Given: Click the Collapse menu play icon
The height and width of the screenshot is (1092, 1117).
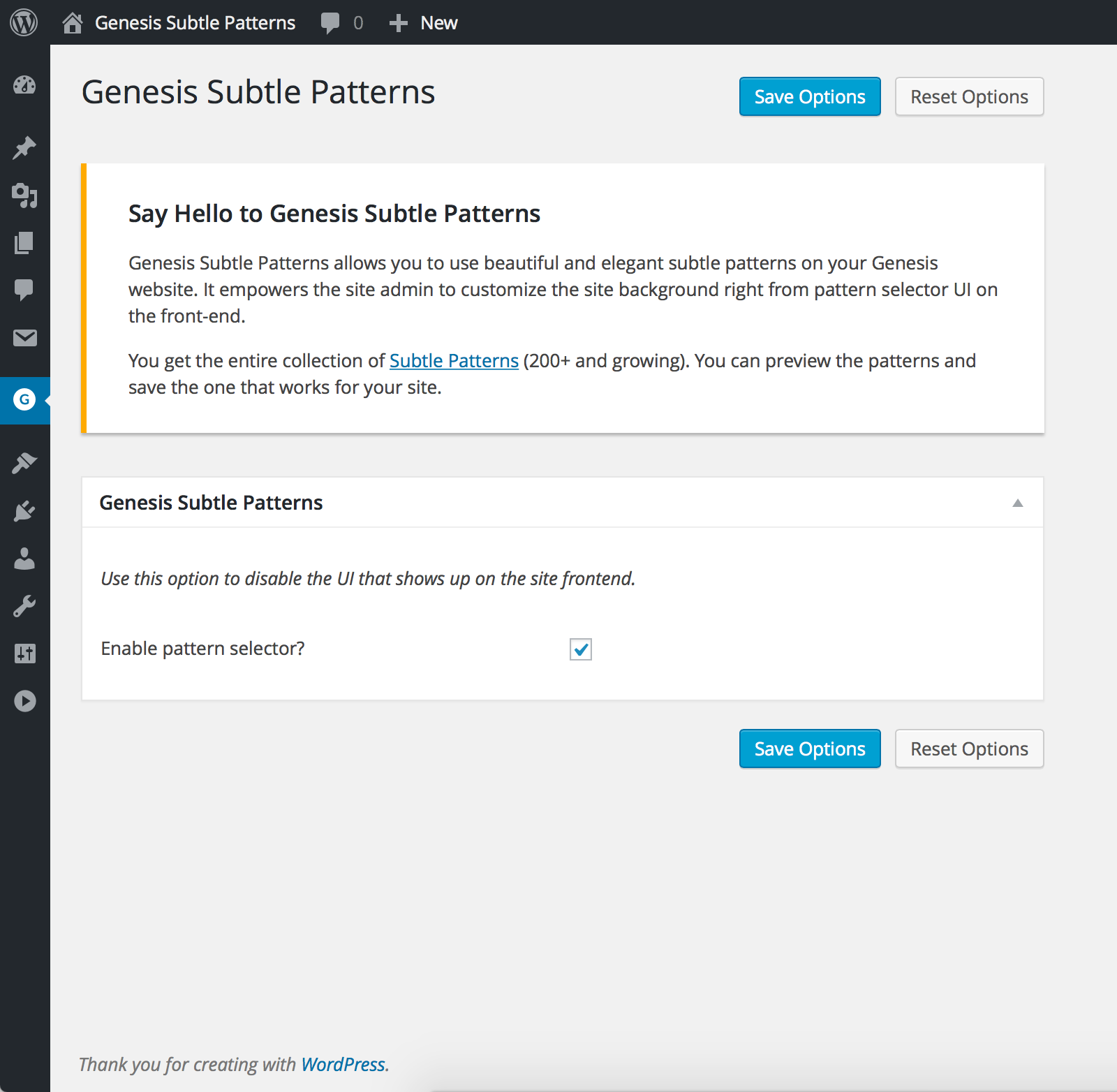Looking at the screenshot, I should pyautogui.click(x=24, y=701).
